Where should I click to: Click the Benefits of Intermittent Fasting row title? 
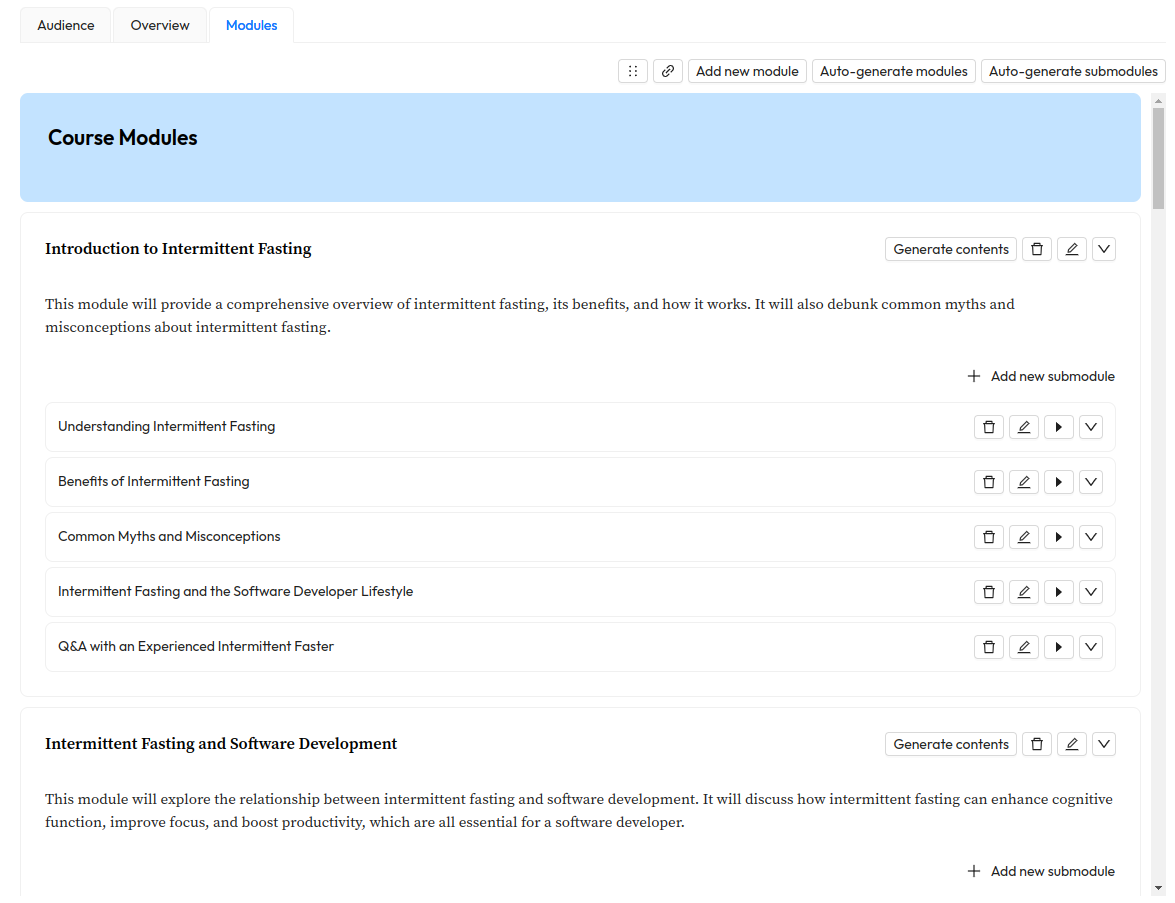pos(154,481)
